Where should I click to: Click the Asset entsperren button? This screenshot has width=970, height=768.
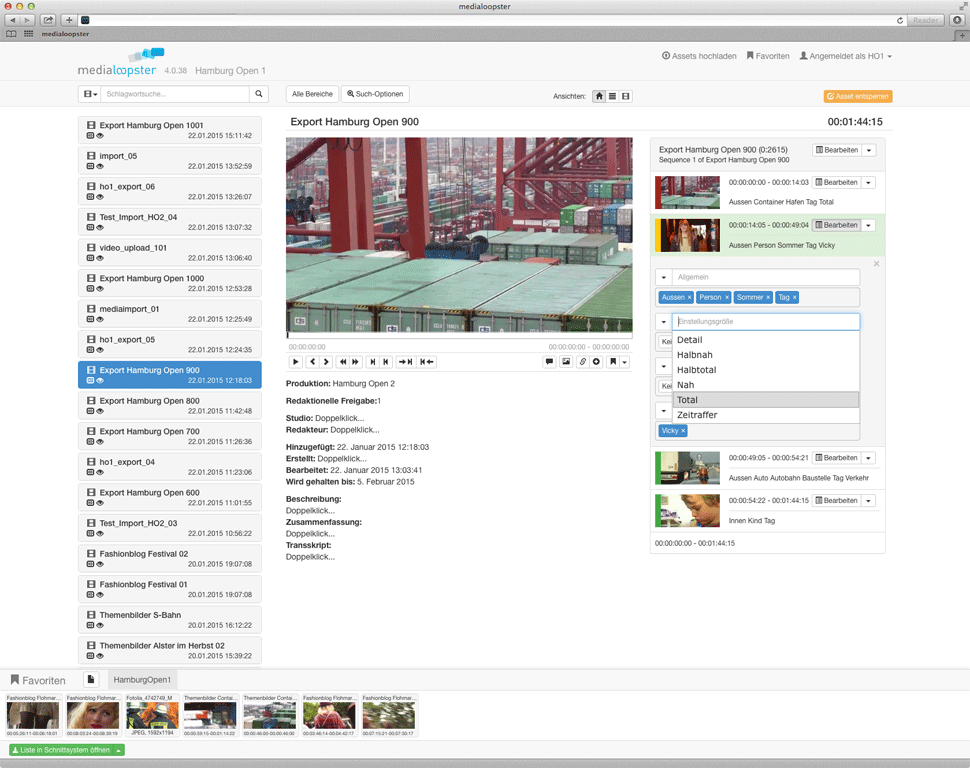[x=857, y=97]
